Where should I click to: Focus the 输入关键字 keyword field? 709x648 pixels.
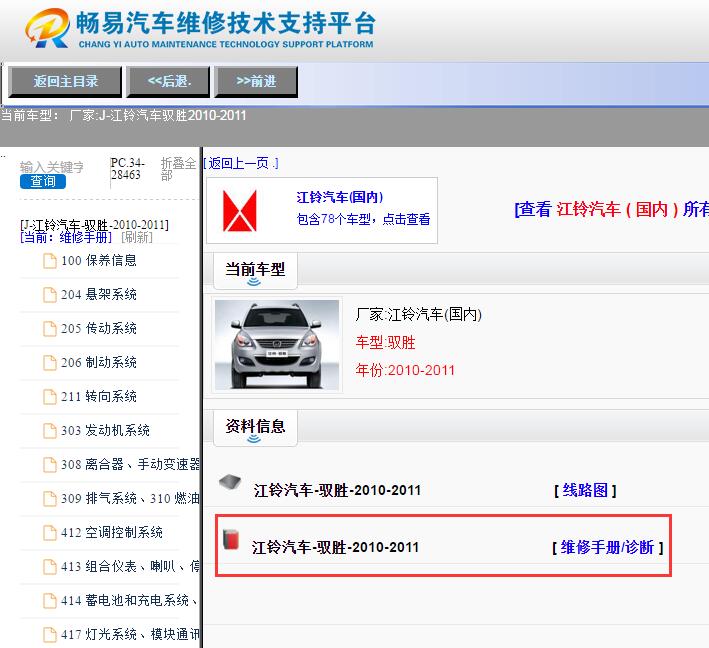pyautogui.click(x=52, y=167)
